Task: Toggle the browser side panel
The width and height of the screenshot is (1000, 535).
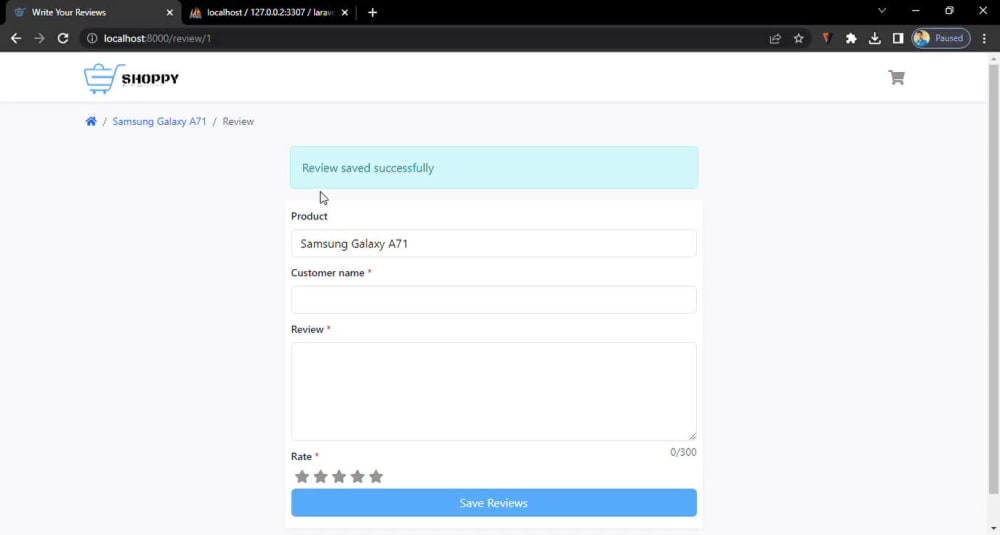Action: [898, 38]
